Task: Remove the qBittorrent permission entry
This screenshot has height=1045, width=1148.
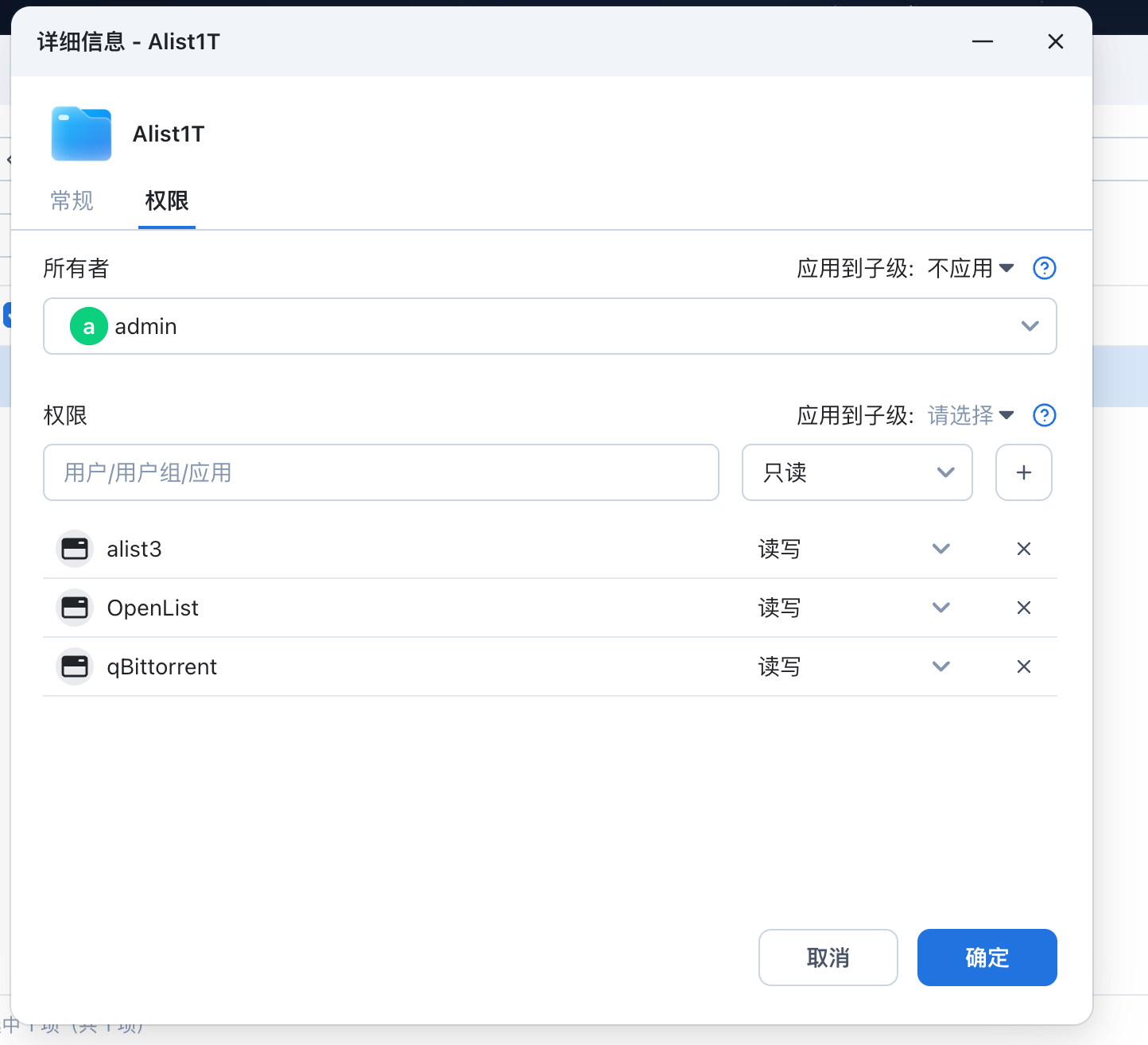Action: (x=1023, y=666)
